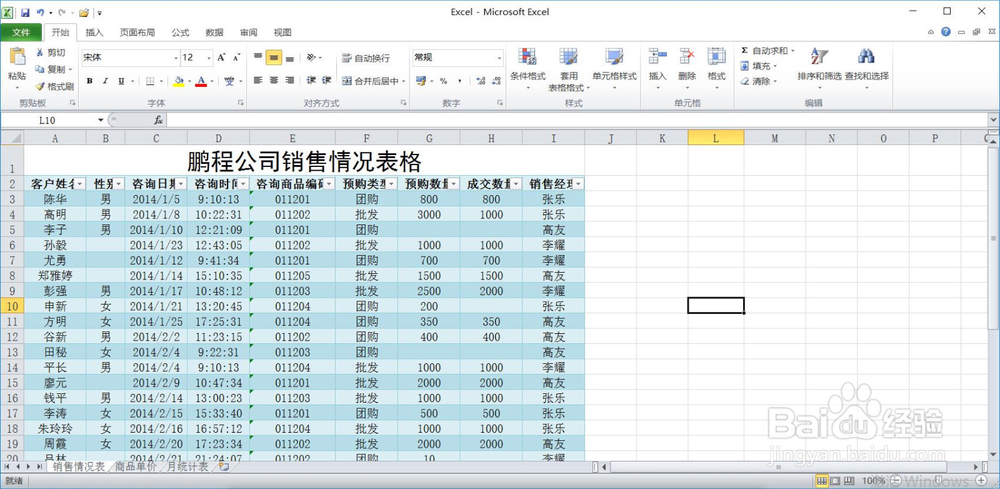Image resolution: width=1000 pixels, height=489 pixels.
Task: Switch to the 插入 Insert tab
Action: (94, 32)
